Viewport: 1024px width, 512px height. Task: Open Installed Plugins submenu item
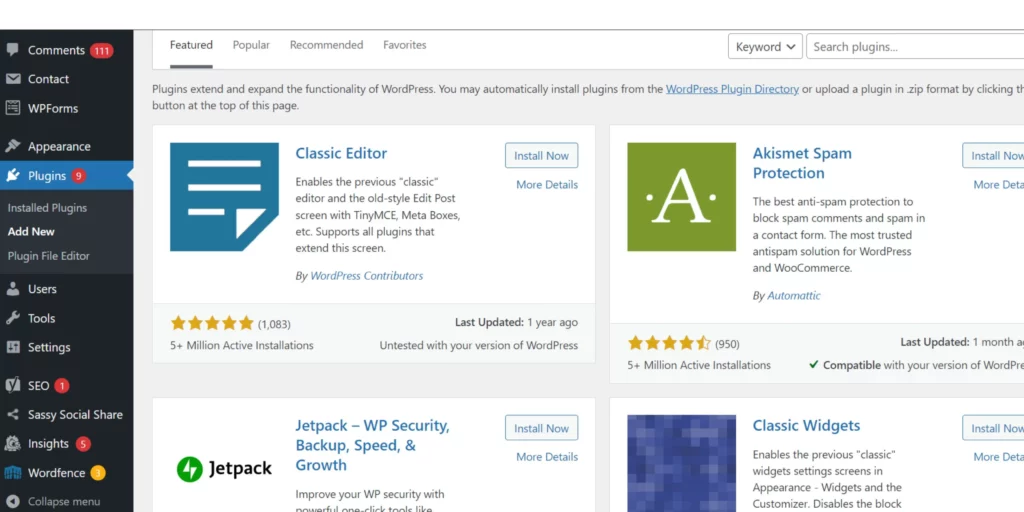[47, 208]
